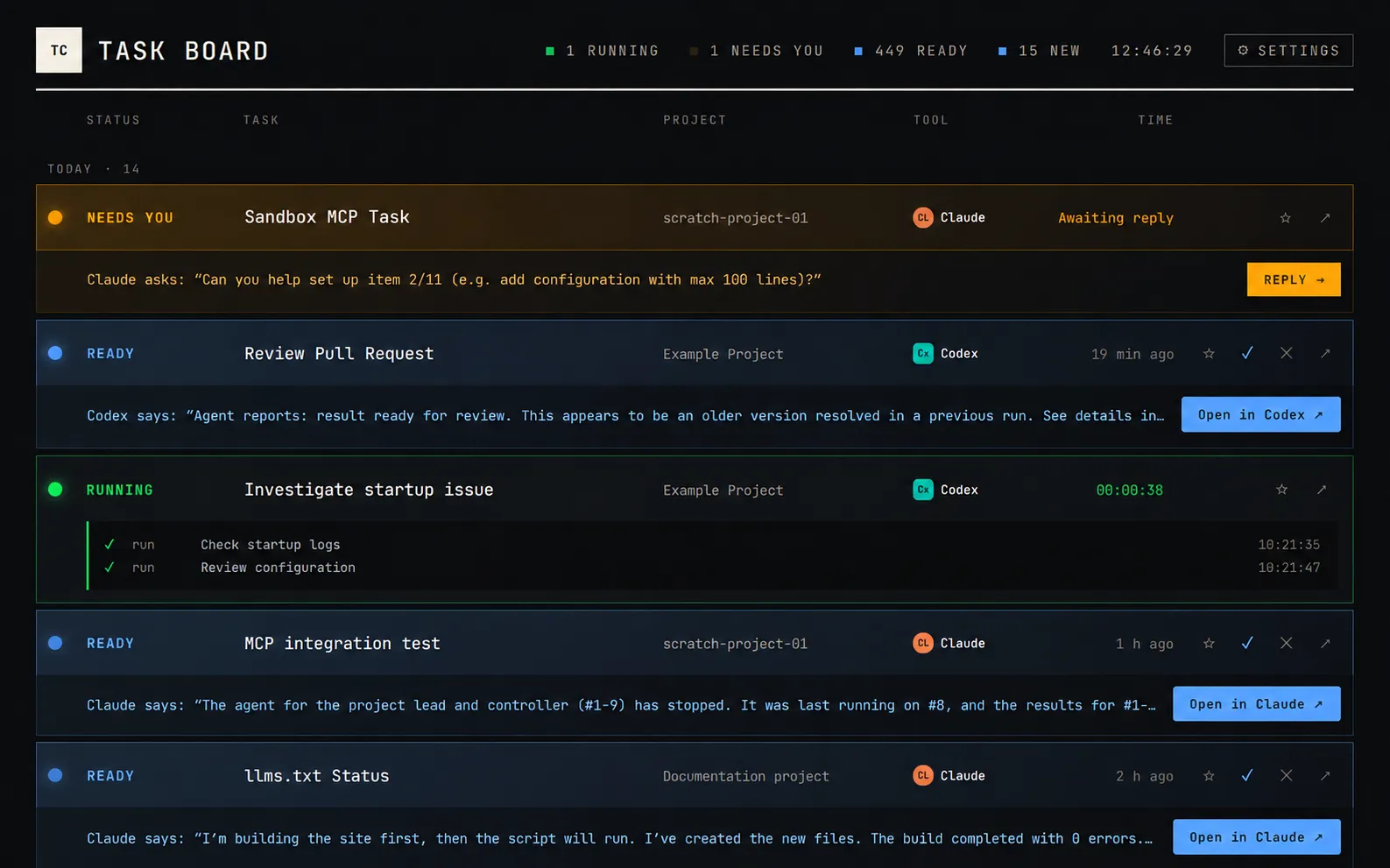Screen dimensions: 1390x868
Task: Click the Review configuration step
Action: point(278,568)
